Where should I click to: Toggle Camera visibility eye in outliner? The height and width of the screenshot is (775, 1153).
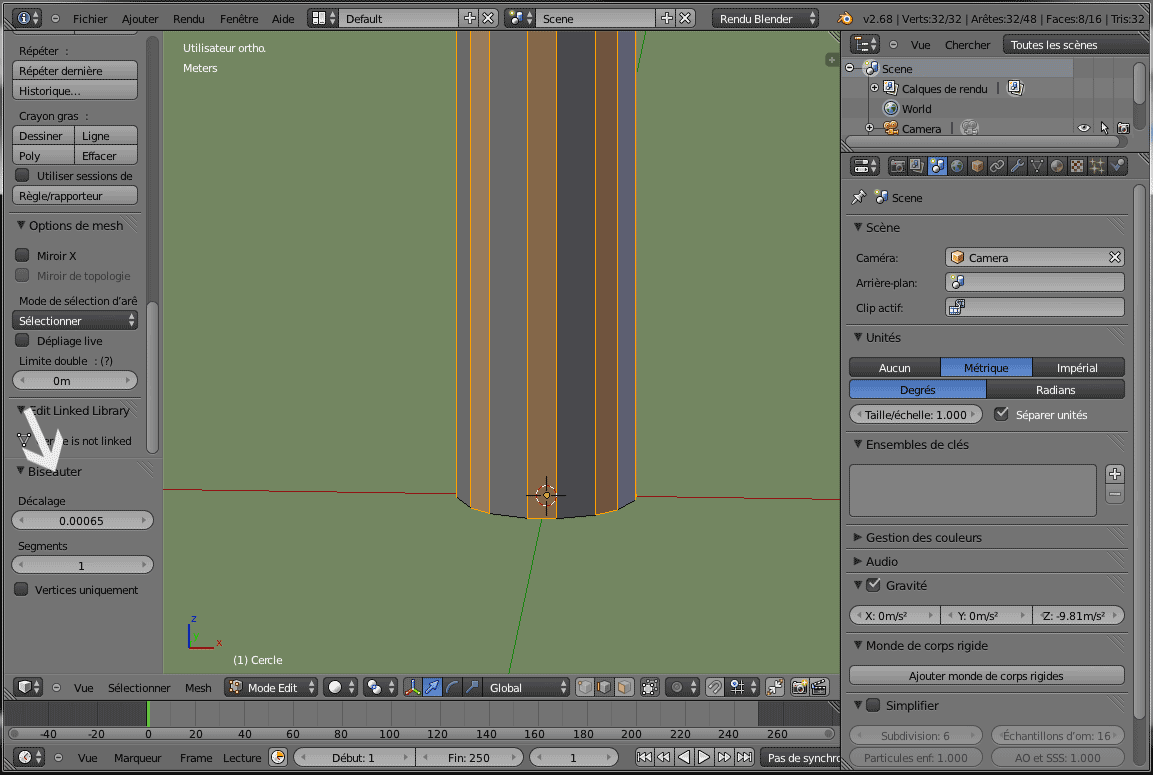(1083, 128)
